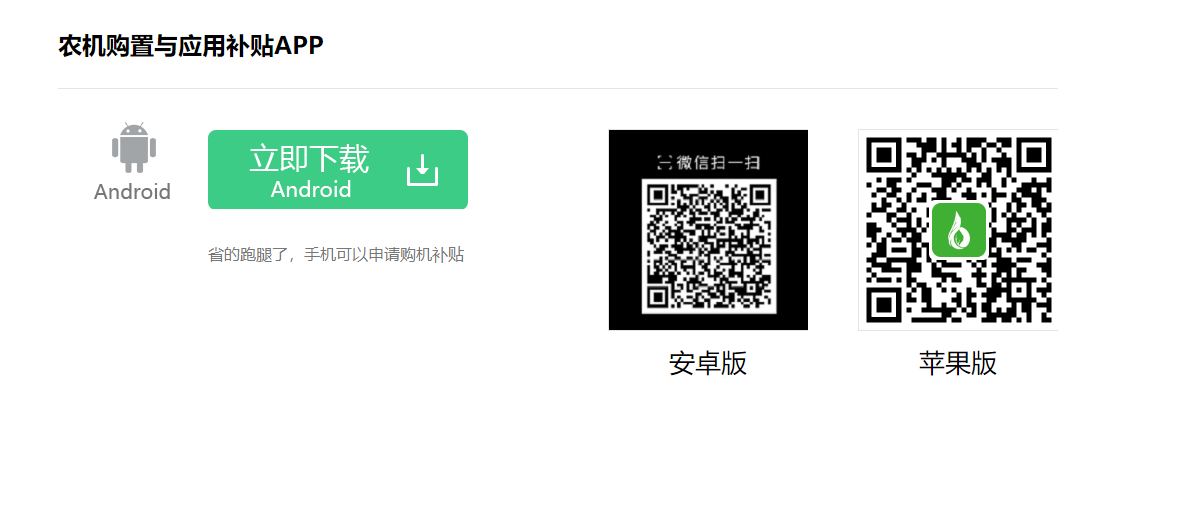Viewport: 1187px width, 513px height.
Task: Click the 安卓版 label
Action: (x=708, y=364)
